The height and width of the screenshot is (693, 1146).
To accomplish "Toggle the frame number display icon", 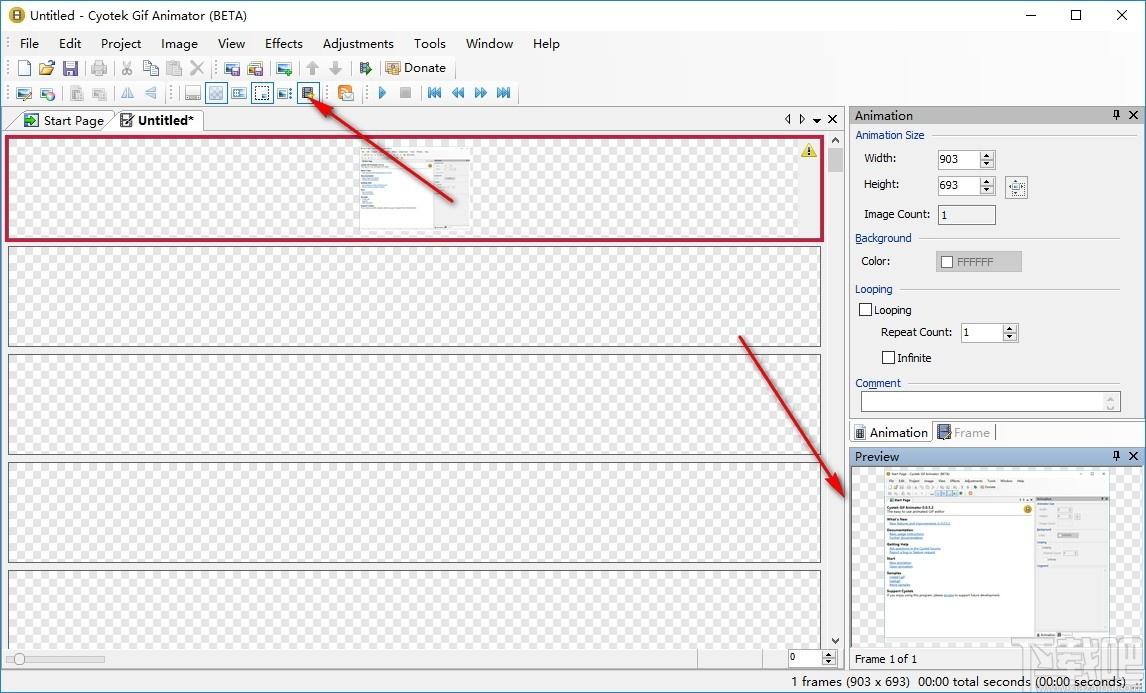I will point(239,93).
